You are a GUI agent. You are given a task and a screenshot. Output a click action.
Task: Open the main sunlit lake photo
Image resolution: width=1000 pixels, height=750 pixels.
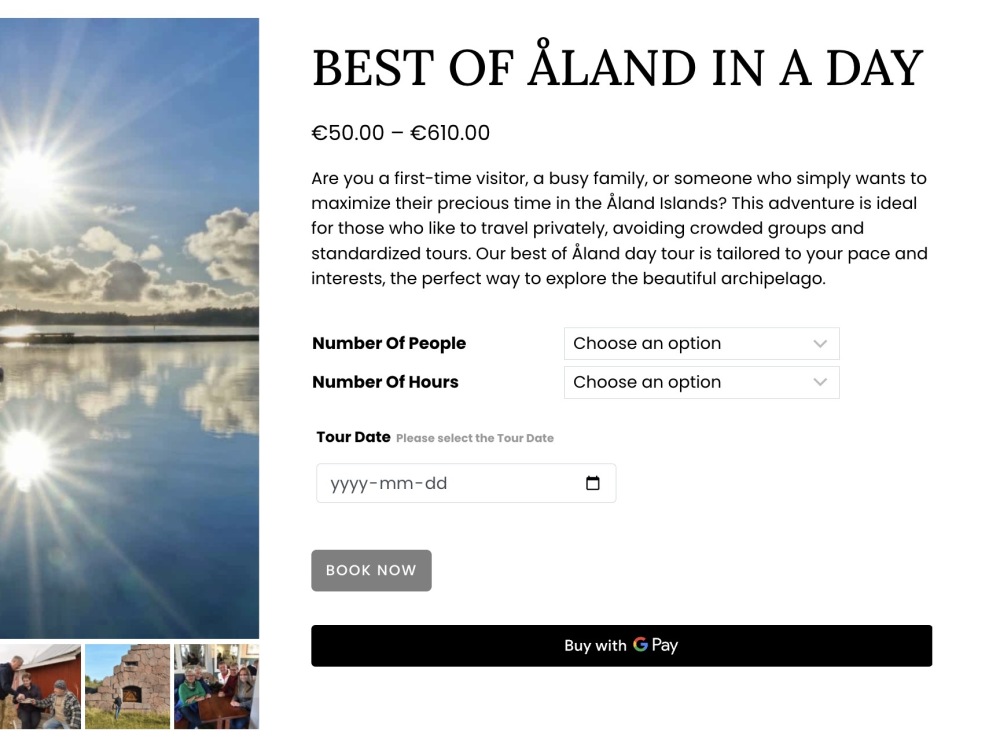[x=129, y=328]
